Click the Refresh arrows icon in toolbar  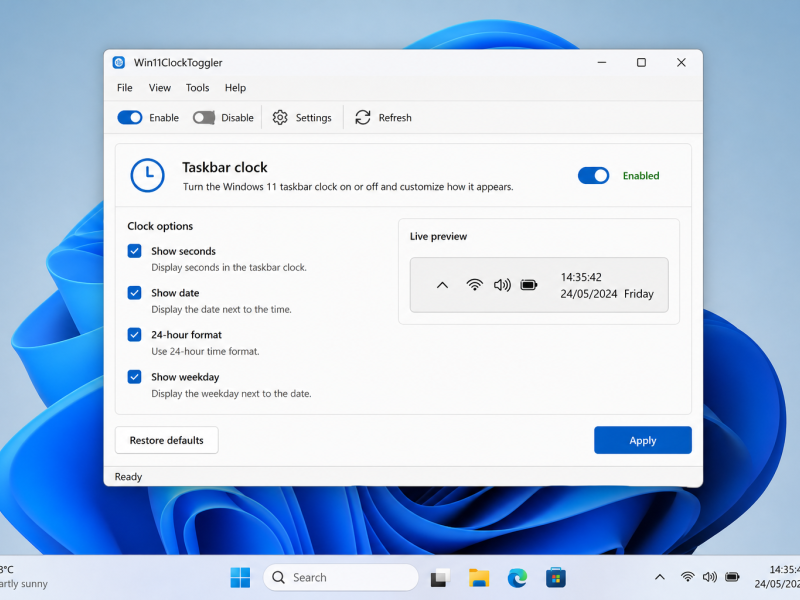coord(363,118)
